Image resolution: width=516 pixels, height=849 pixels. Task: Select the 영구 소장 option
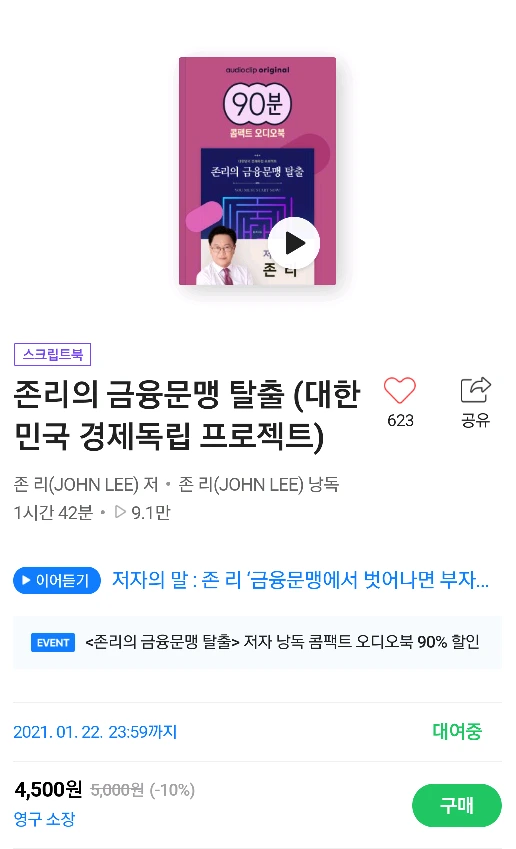[x=44, y=819]
